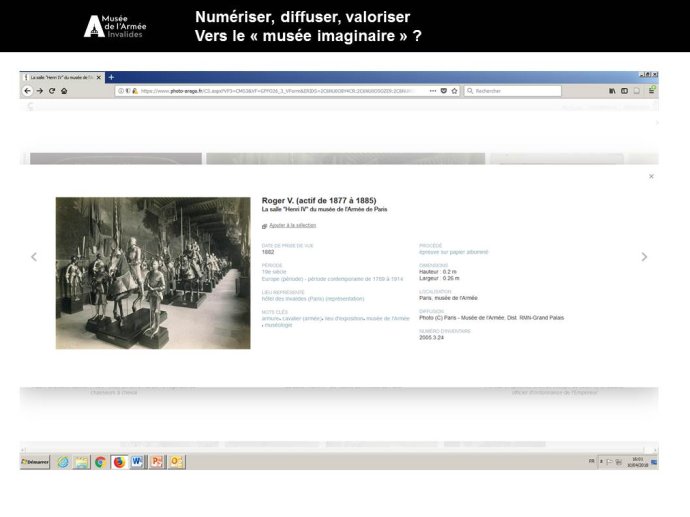This screenshot has width=690, height=517.
Task: Open a new tab with plus icon
Action: (111, 77)
